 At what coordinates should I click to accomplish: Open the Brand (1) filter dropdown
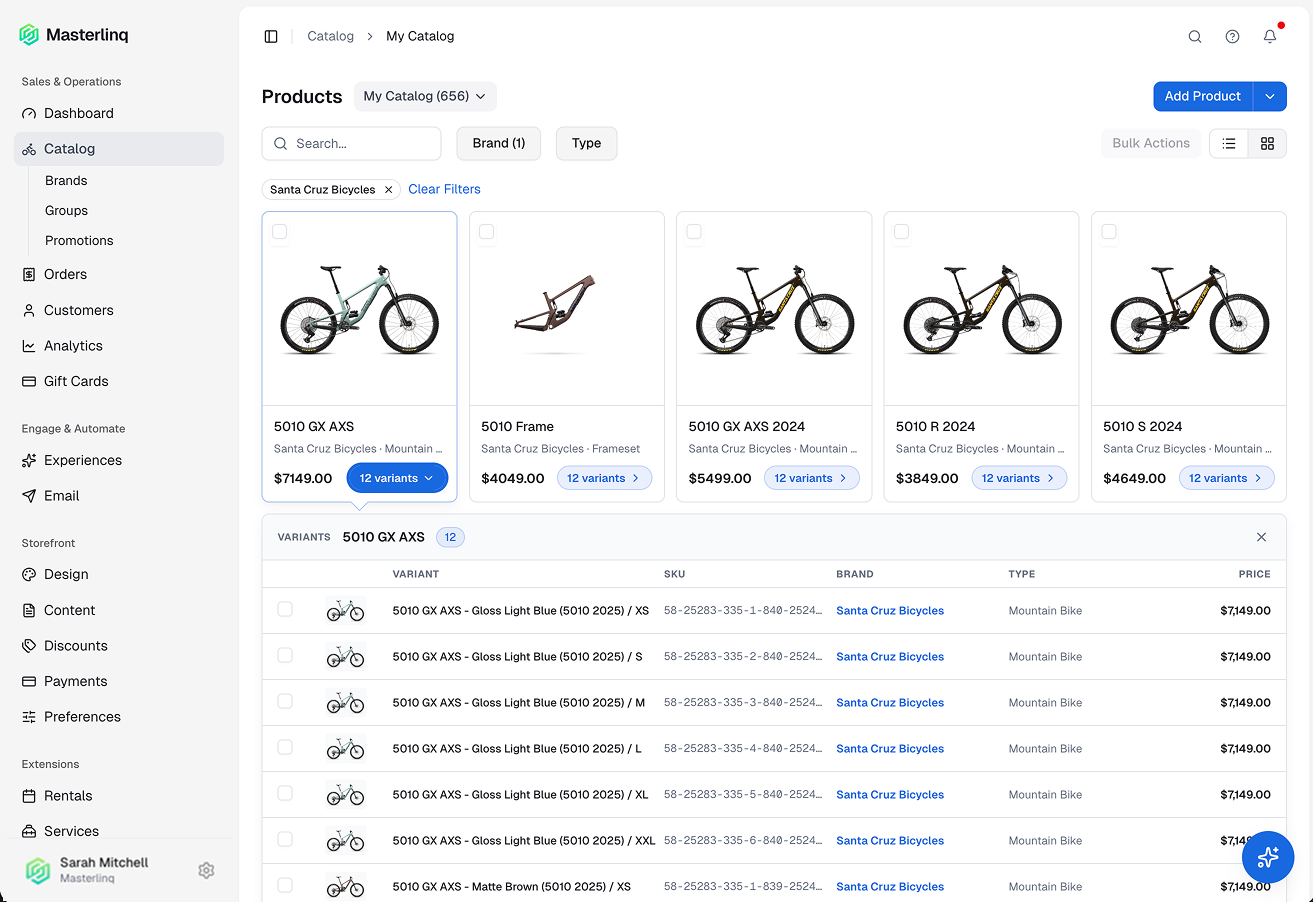(x=499, y=143)
